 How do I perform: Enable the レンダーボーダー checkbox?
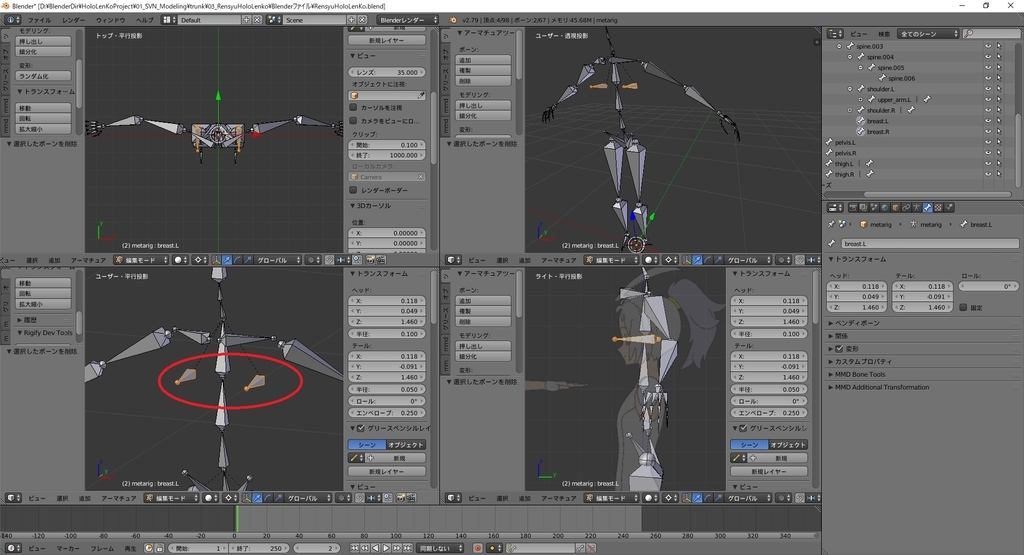pyautogui.click(x=353, y=190)
